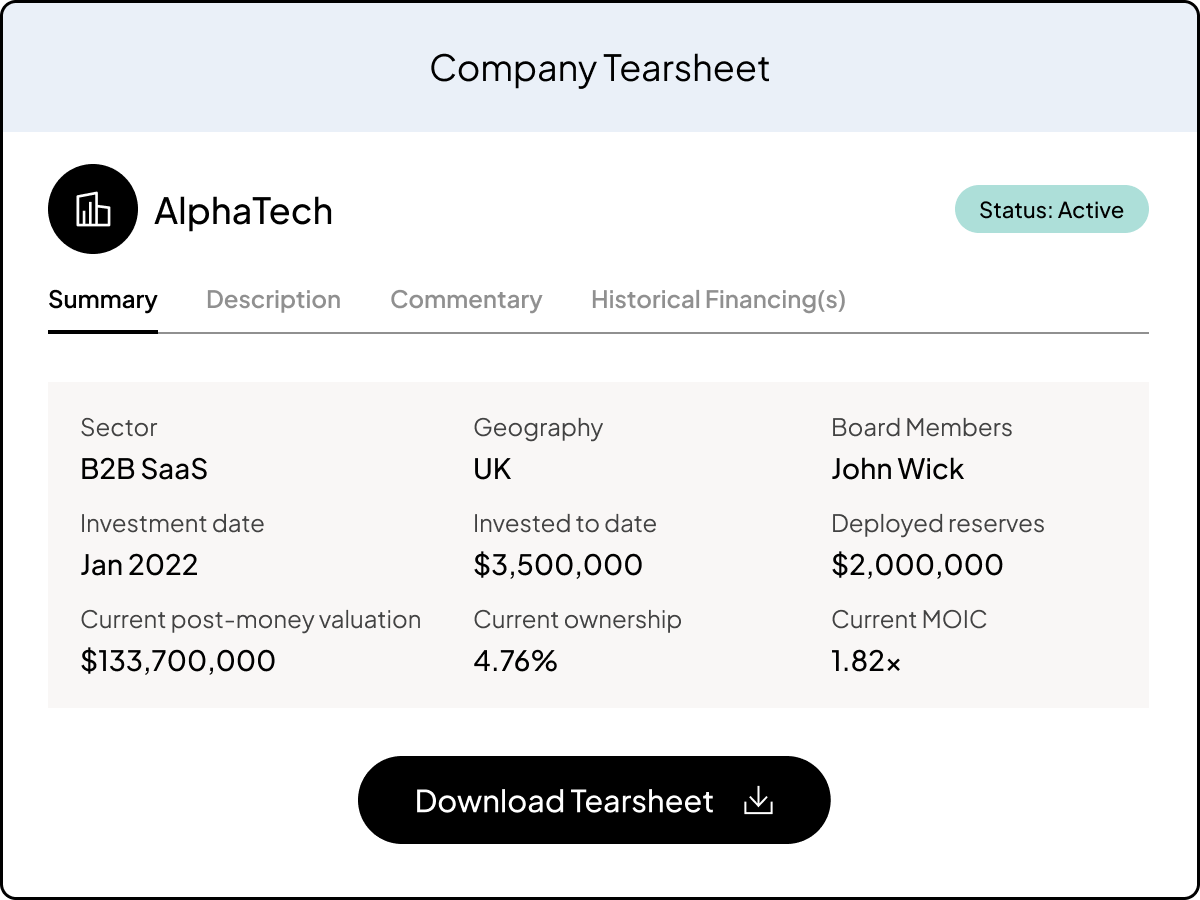Image resolution: width=1200 pixels, height=900 pixels.
Task: Select the post-money valuation $133,700,000
Action: pos(178,660)
